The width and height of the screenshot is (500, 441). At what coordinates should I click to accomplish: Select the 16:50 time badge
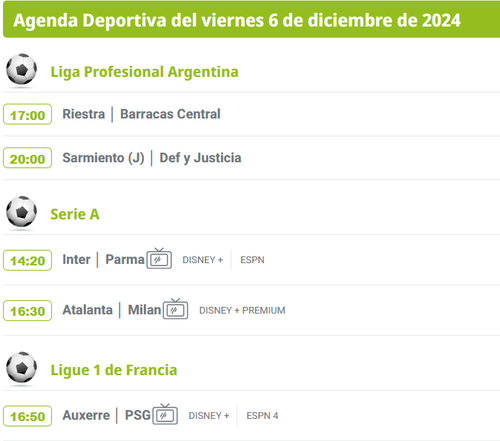coord(27,416)
